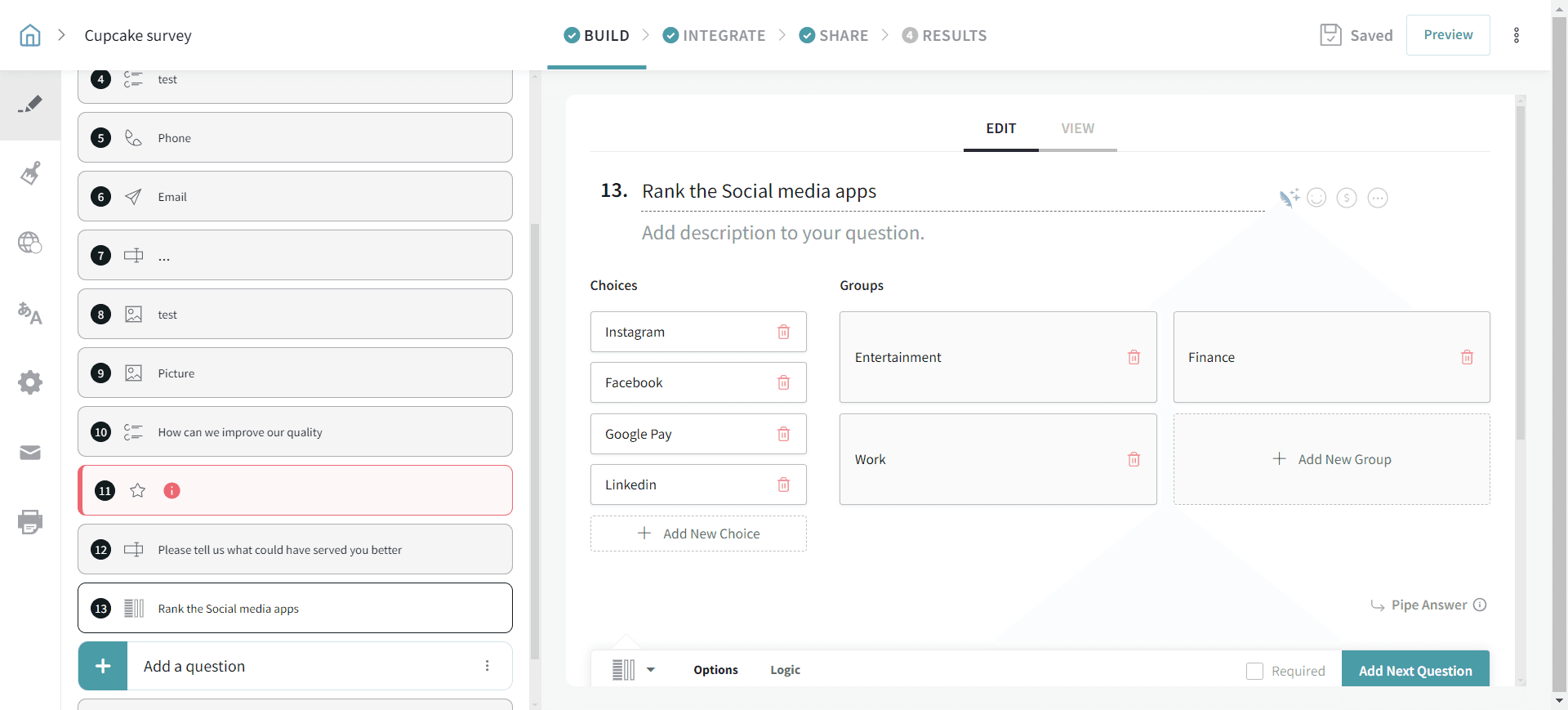The height and width of the screenshot is (710, 1568).
Task: Expand the question type dropdown arrow
Action: [651, 670]
